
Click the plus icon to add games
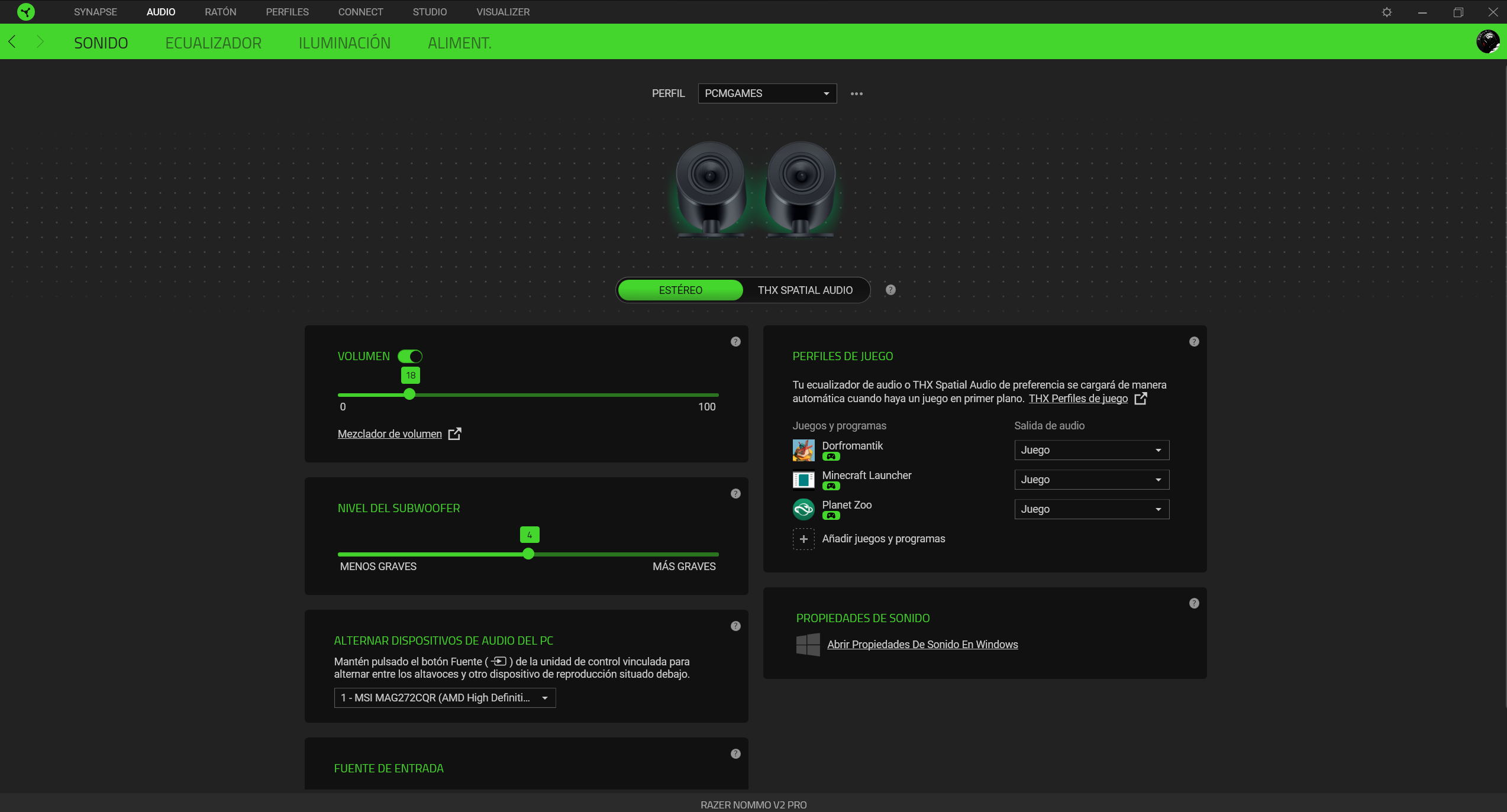click(803, 539)
